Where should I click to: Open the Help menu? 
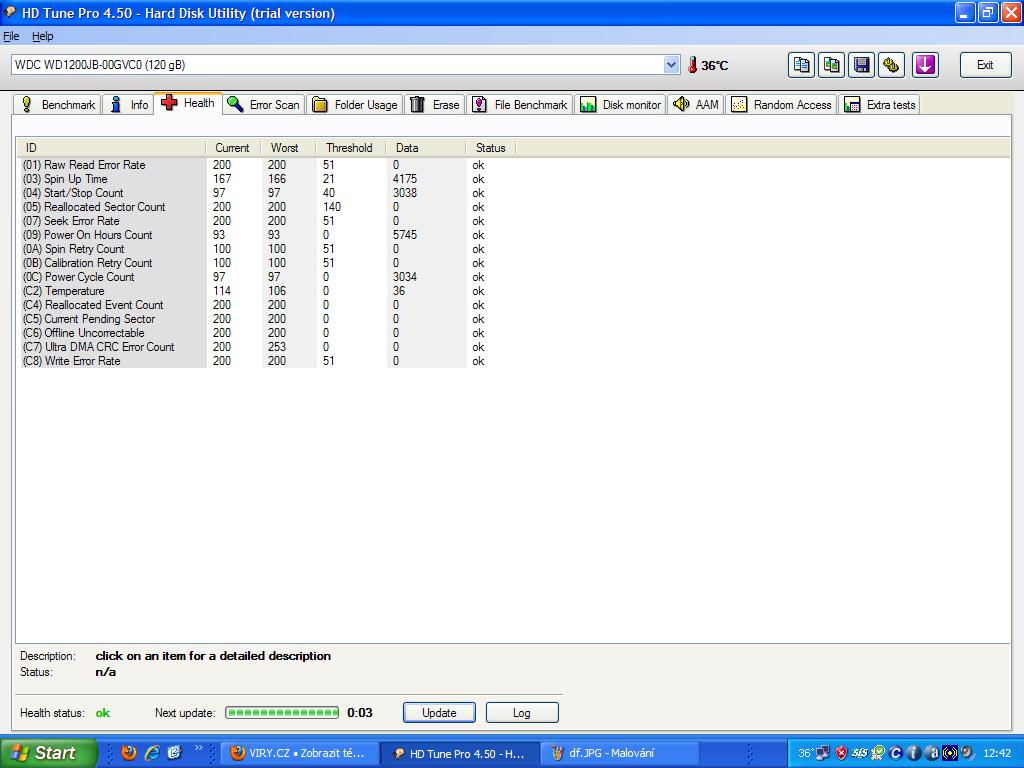[42, 36]
